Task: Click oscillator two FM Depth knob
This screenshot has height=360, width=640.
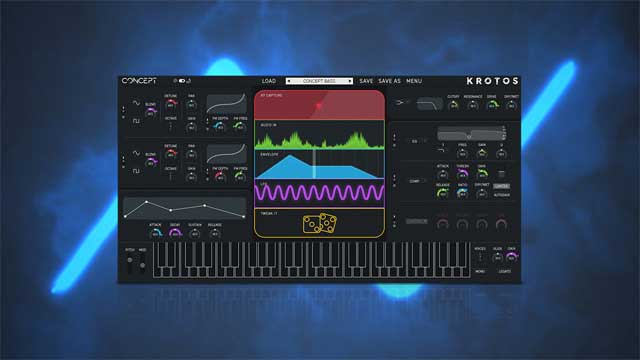Action: [220, 176]
